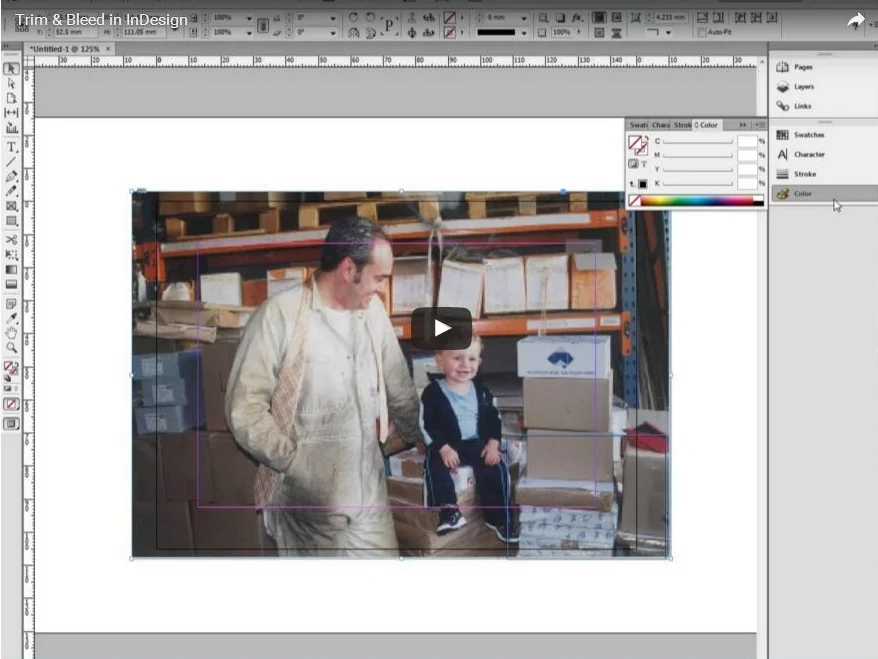Click the Height field showing 111.05 mm
878x659 pixels.
point(143,32)
